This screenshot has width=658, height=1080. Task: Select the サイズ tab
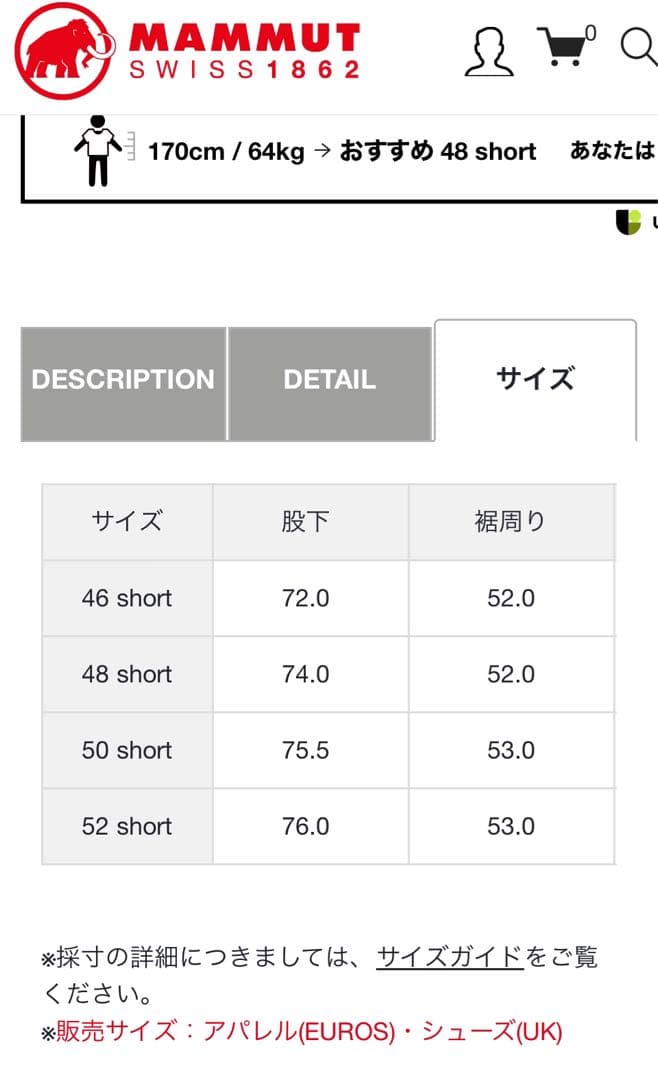coord(536,380)
